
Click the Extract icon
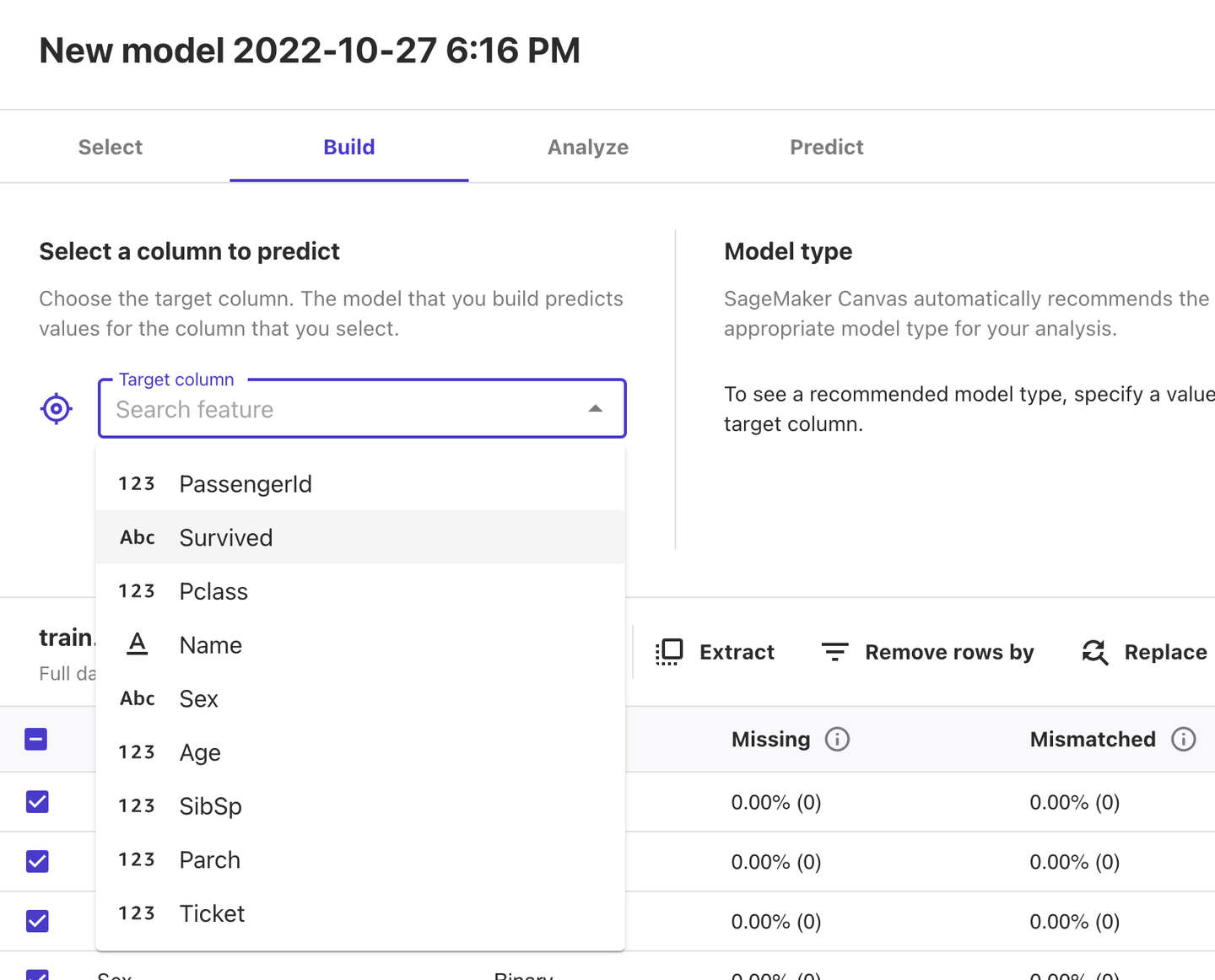[669, 652]
